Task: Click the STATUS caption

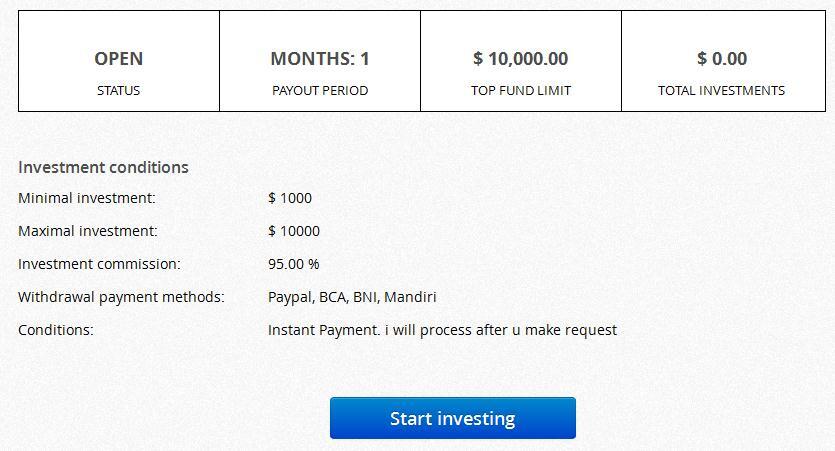Action: pyautogui.click(x=118, y=90)
